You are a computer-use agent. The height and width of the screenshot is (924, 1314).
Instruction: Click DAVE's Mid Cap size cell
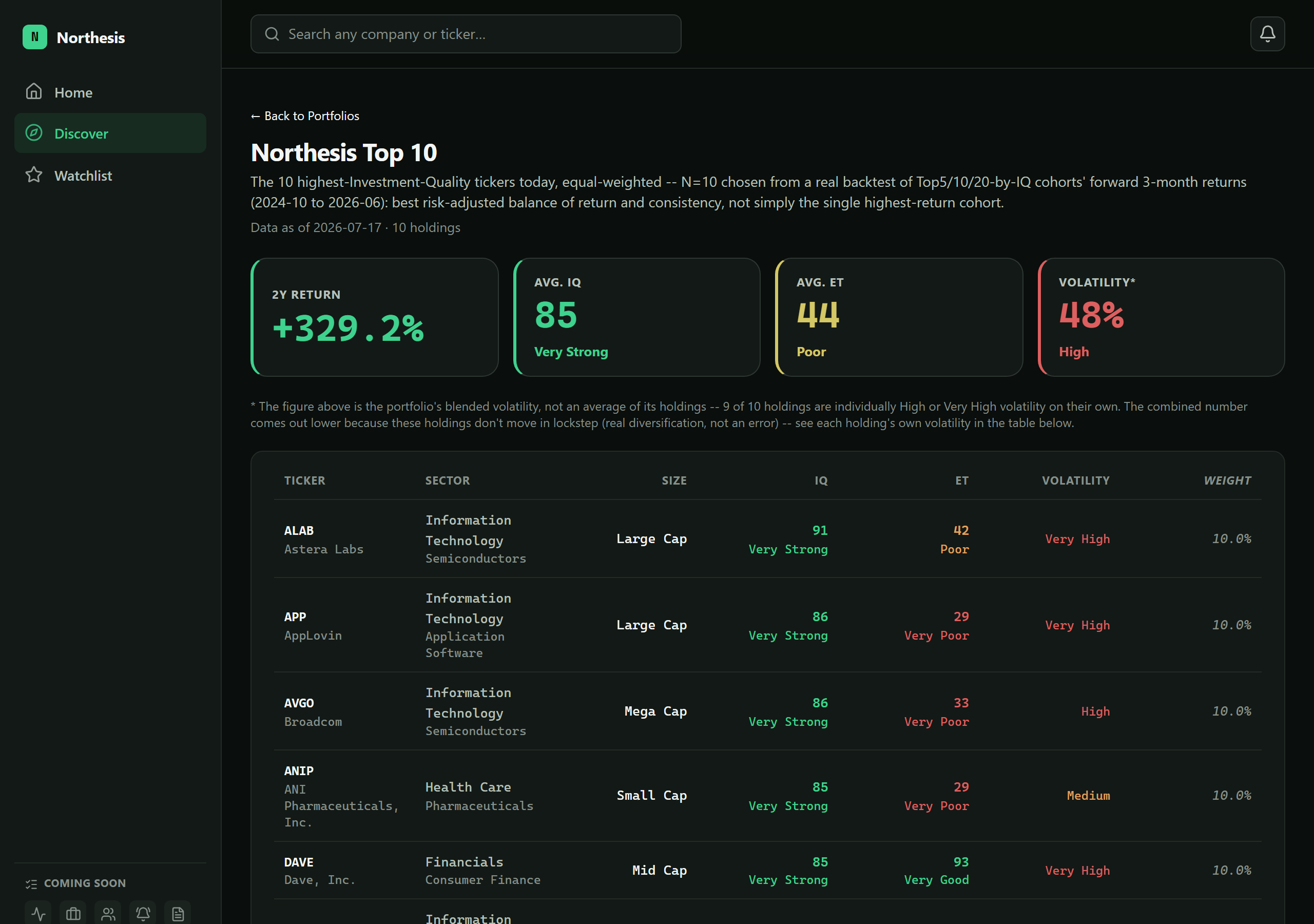(660, 870)
